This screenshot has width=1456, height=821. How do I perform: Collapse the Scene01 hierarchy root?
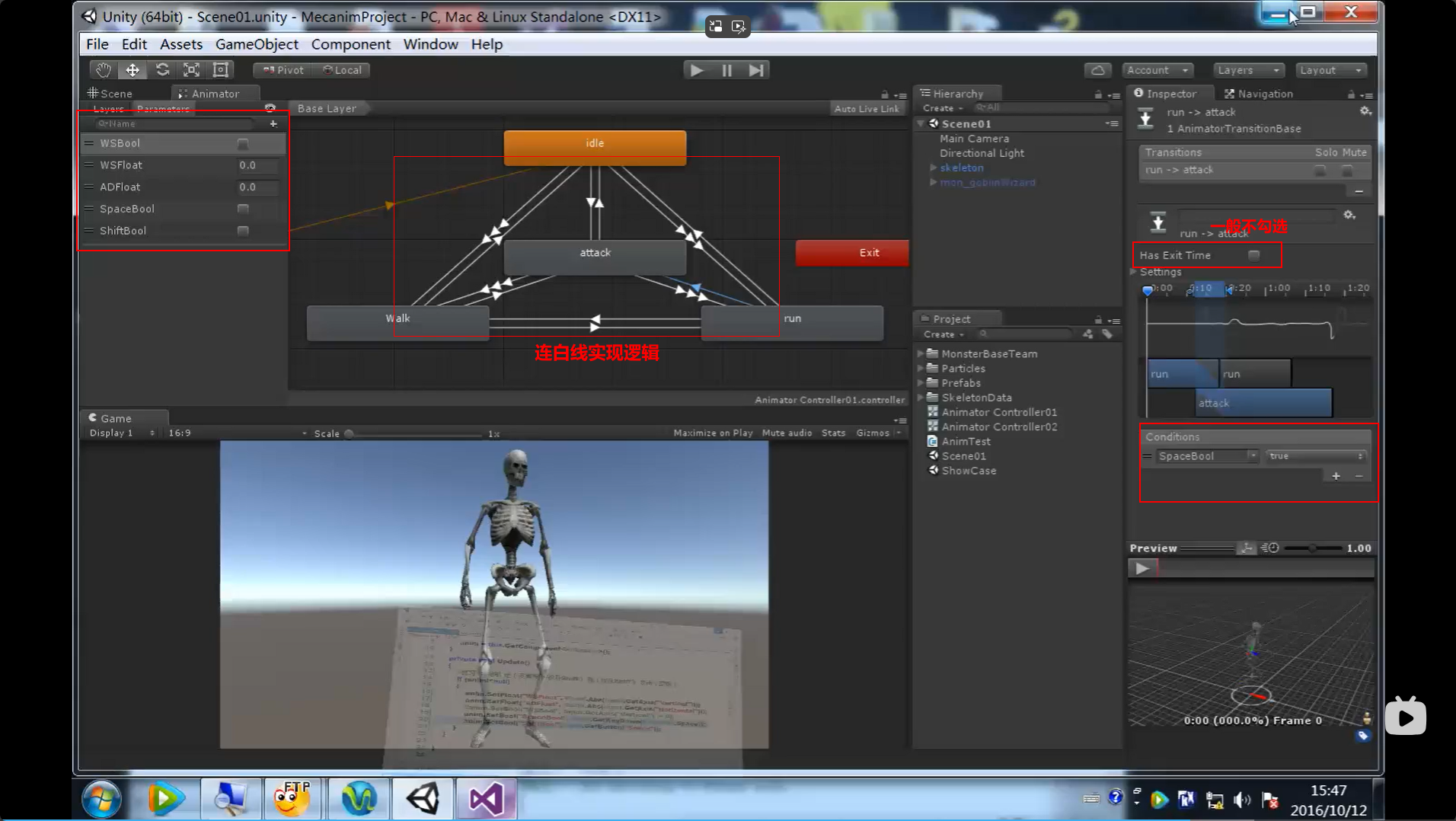(921, 123)
